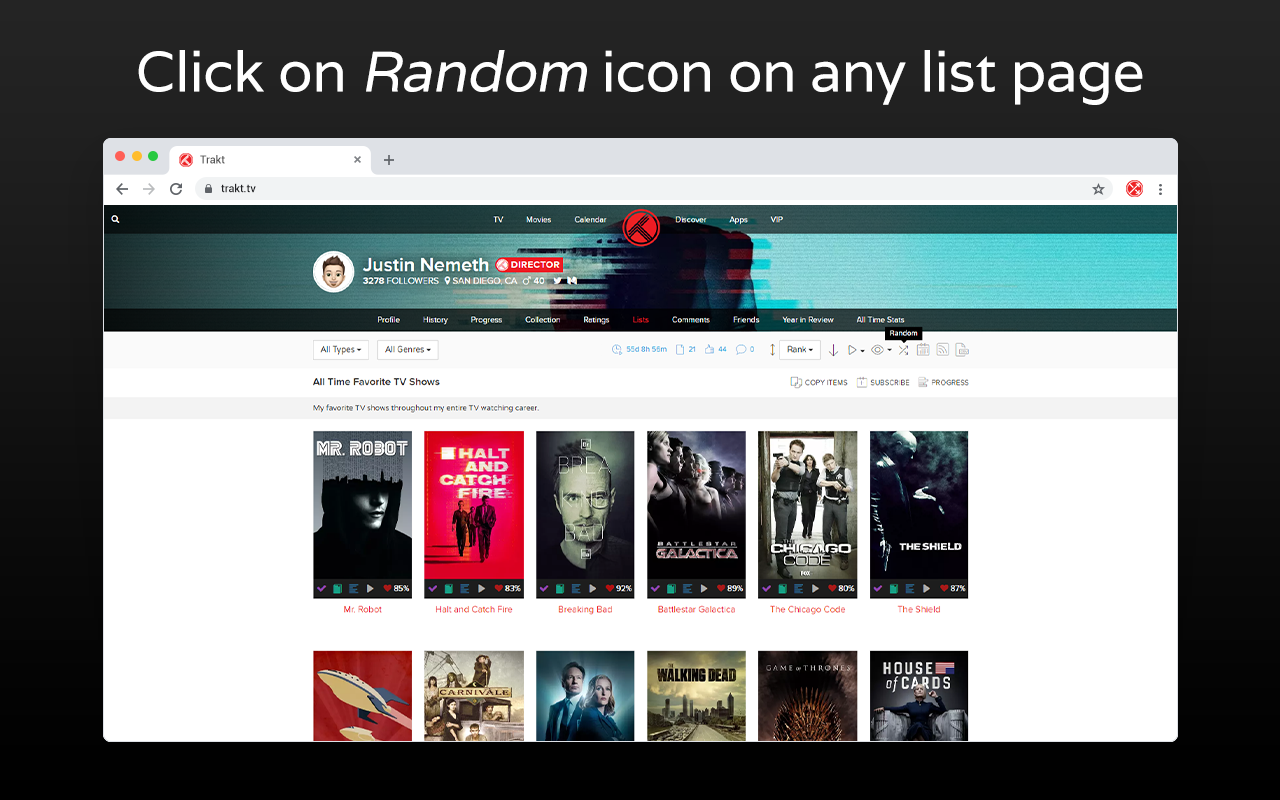
Task: Click the red Trakt logo in header
Action: (x=641, y=229)
